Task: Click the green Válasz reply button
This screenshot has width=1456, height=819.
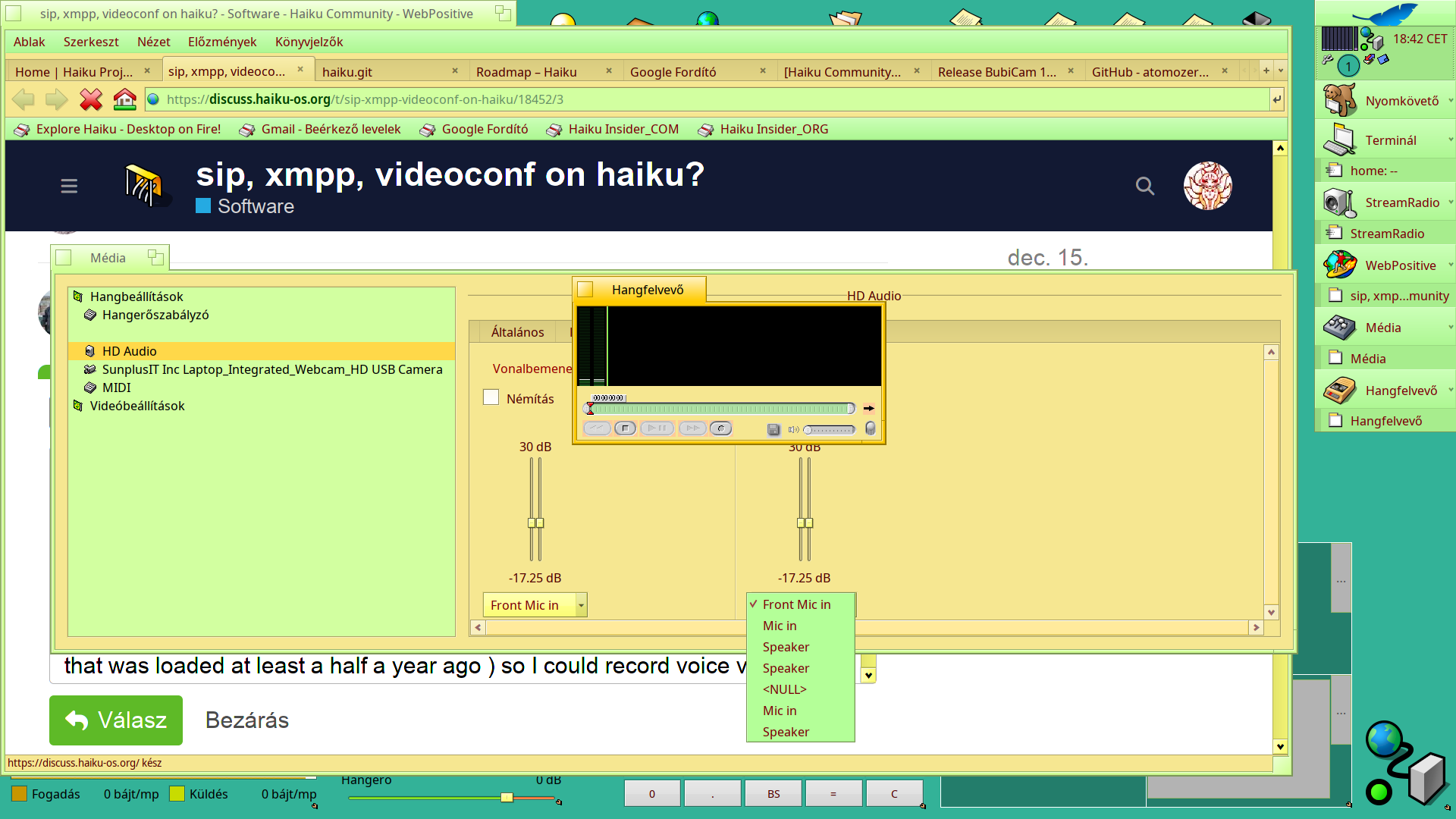Action: (116, 720)
